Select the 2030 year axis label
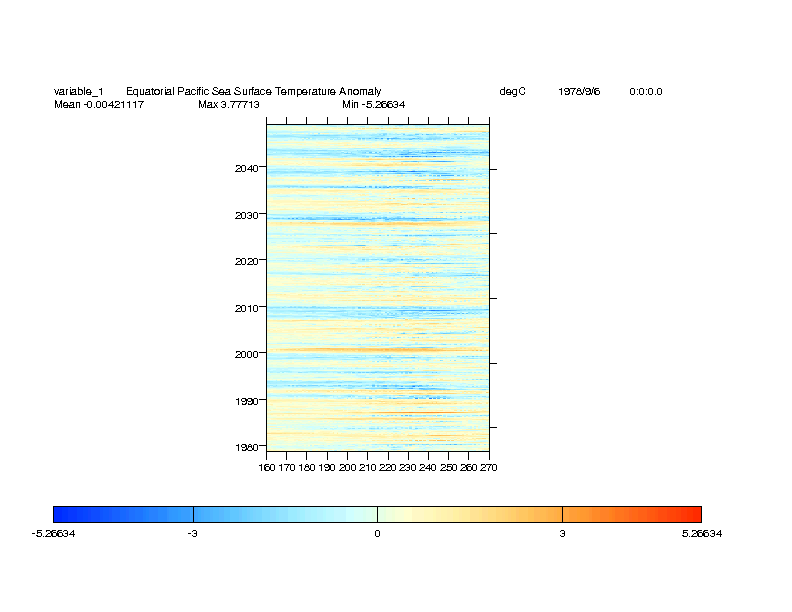Screen dimensions: 792x612 248,215
